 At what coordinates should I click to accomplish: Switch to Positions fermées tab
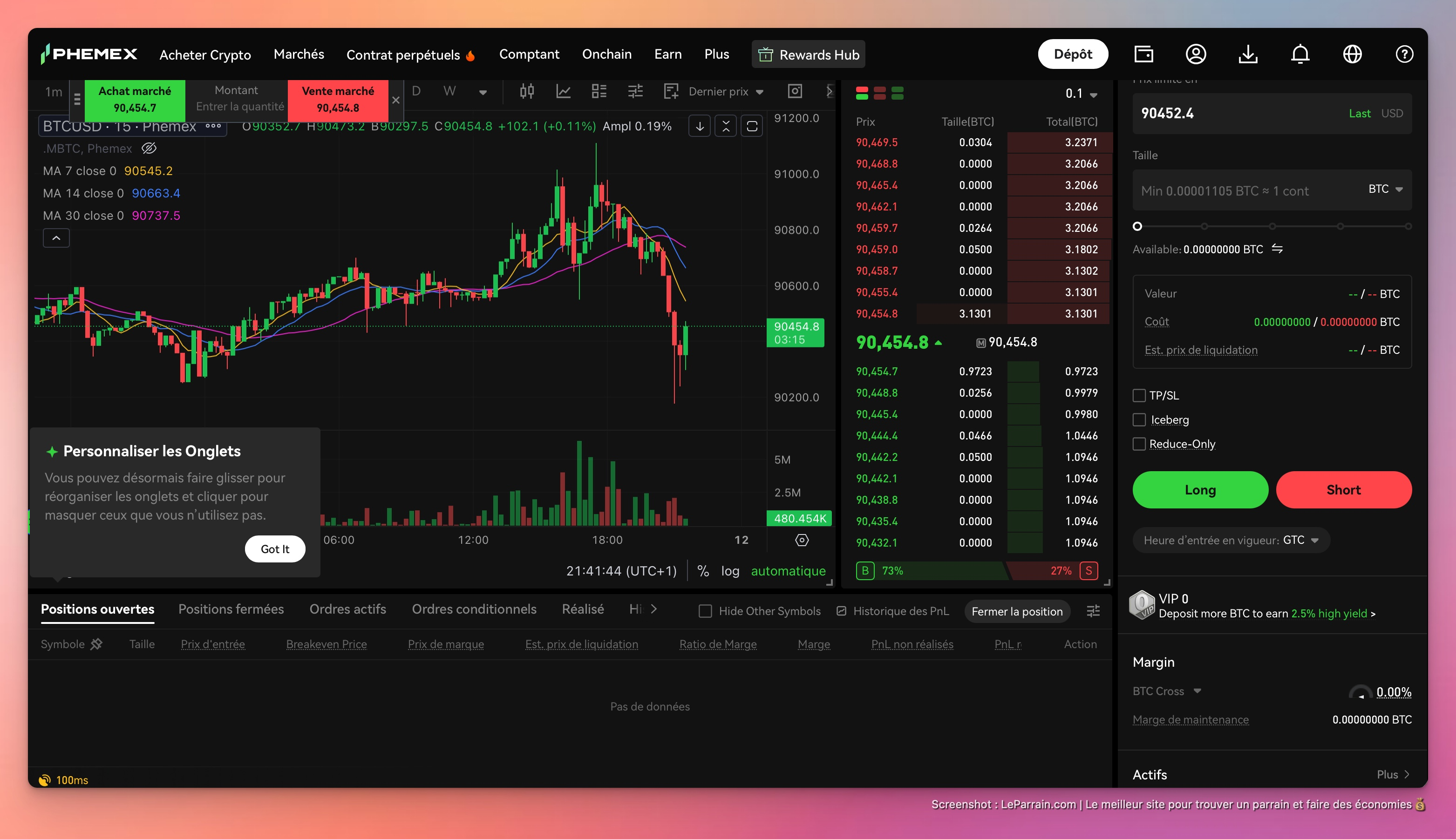coord(231,609)
